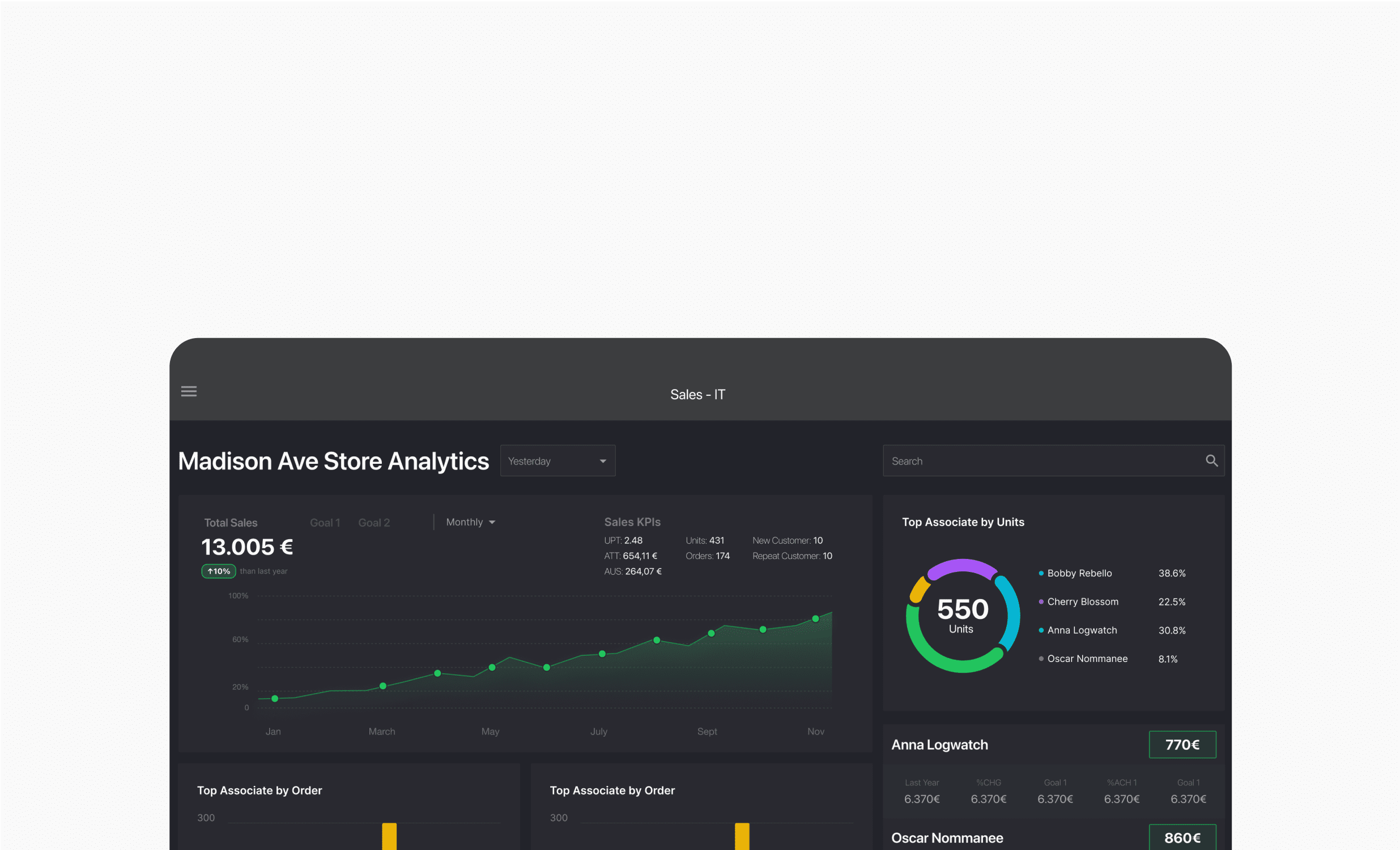Click the Jan data point on the sales chart
Screen dimensions: 1400x850
click(274, 698)
